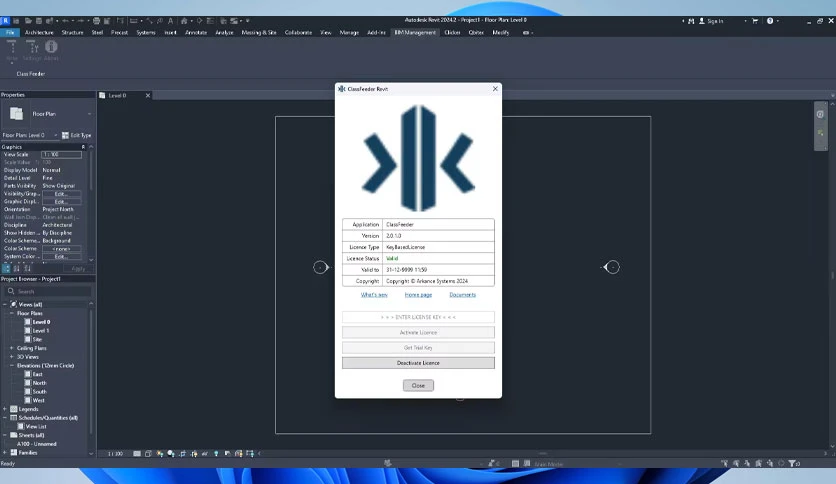Viewport: 836px width, 484px height.
Task: Open the What's new link
Action: coord(374,295)
